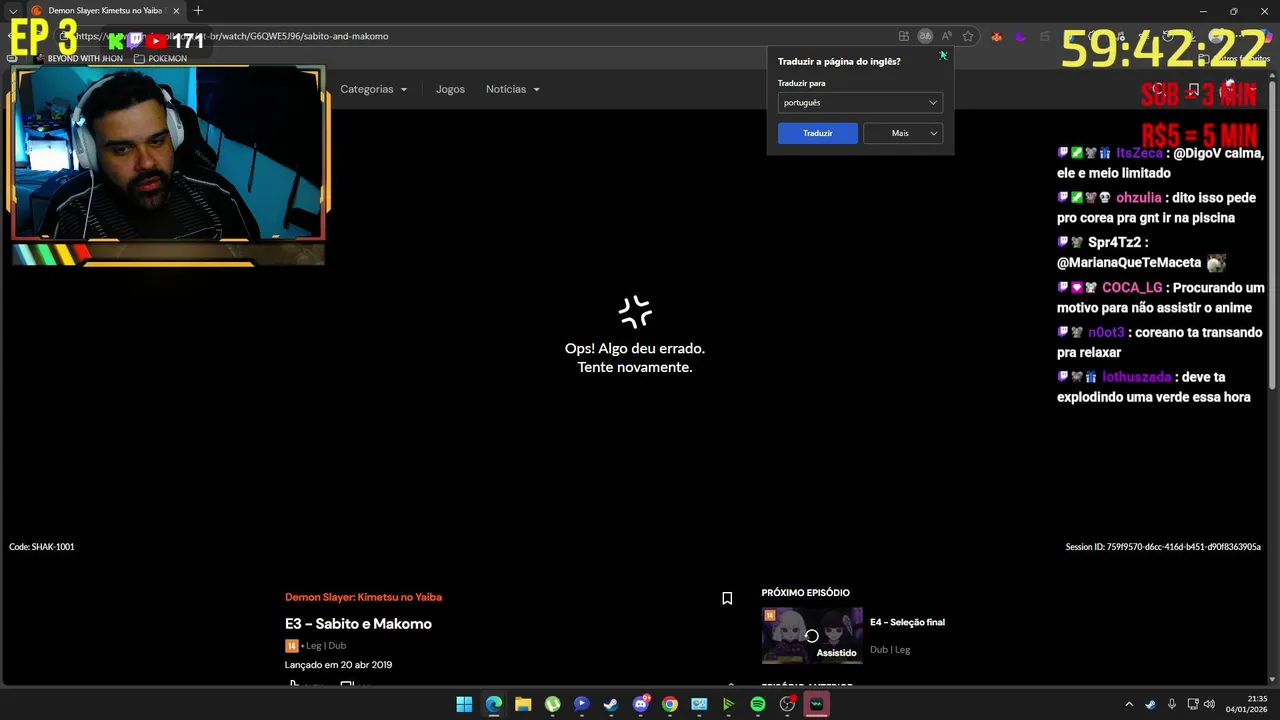Screen dimensions: 1280x720
Task: Expand the Categorias dropdown menu
Action: click(x=374, y=89)
